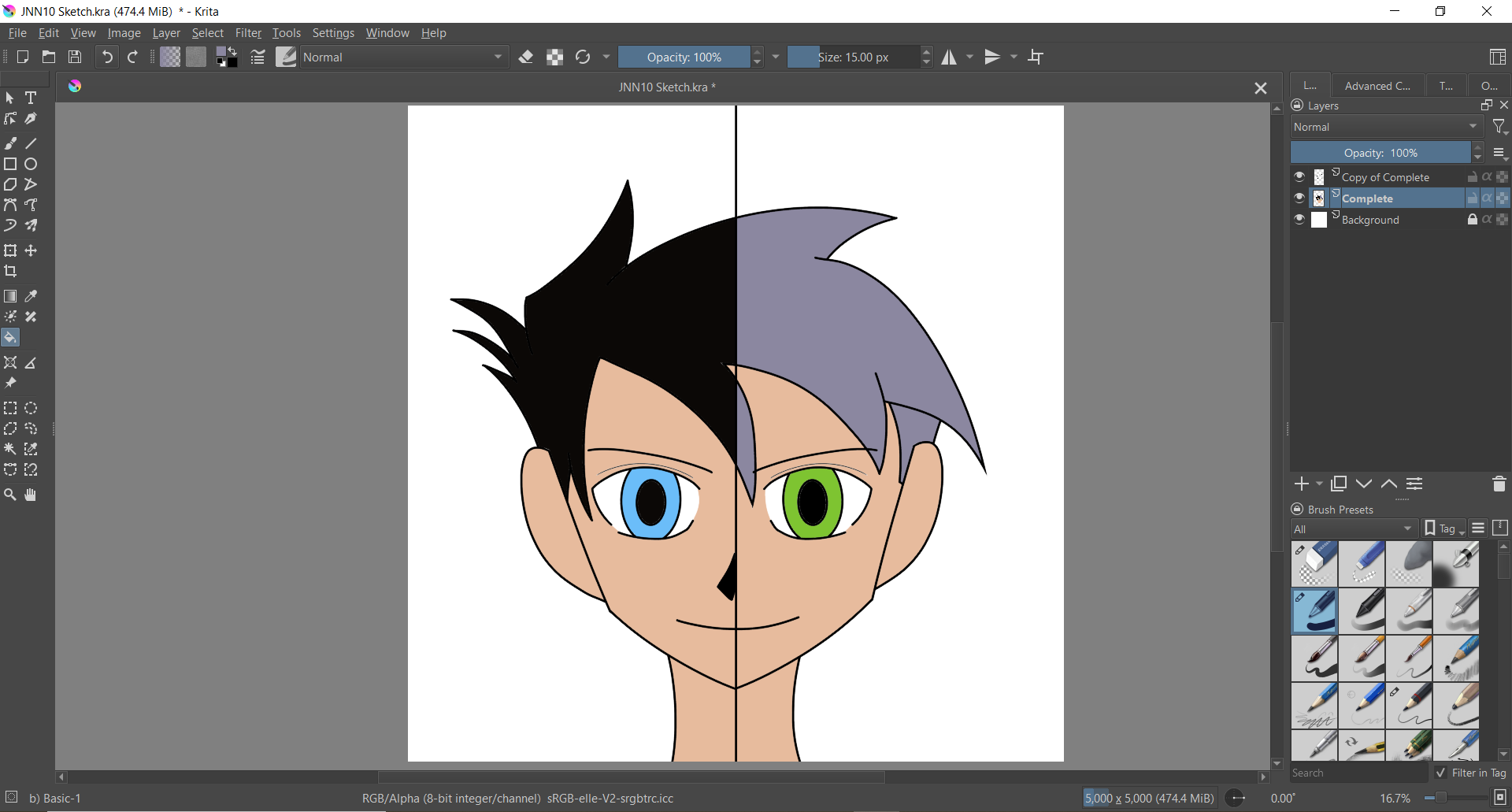Toggle horizontal mirror tool
This screenshot has width=1512, height=812.
click(949, 57)
